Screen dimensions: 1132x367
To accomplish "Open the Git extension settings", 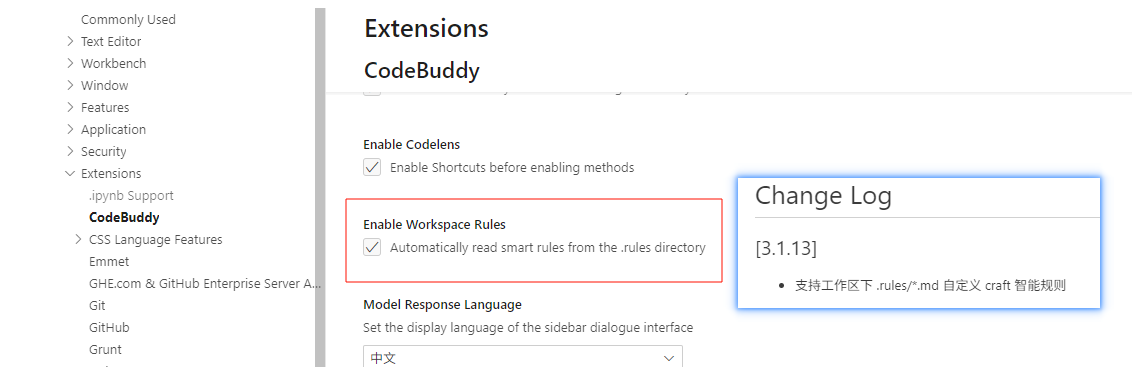I will [97, 306].
